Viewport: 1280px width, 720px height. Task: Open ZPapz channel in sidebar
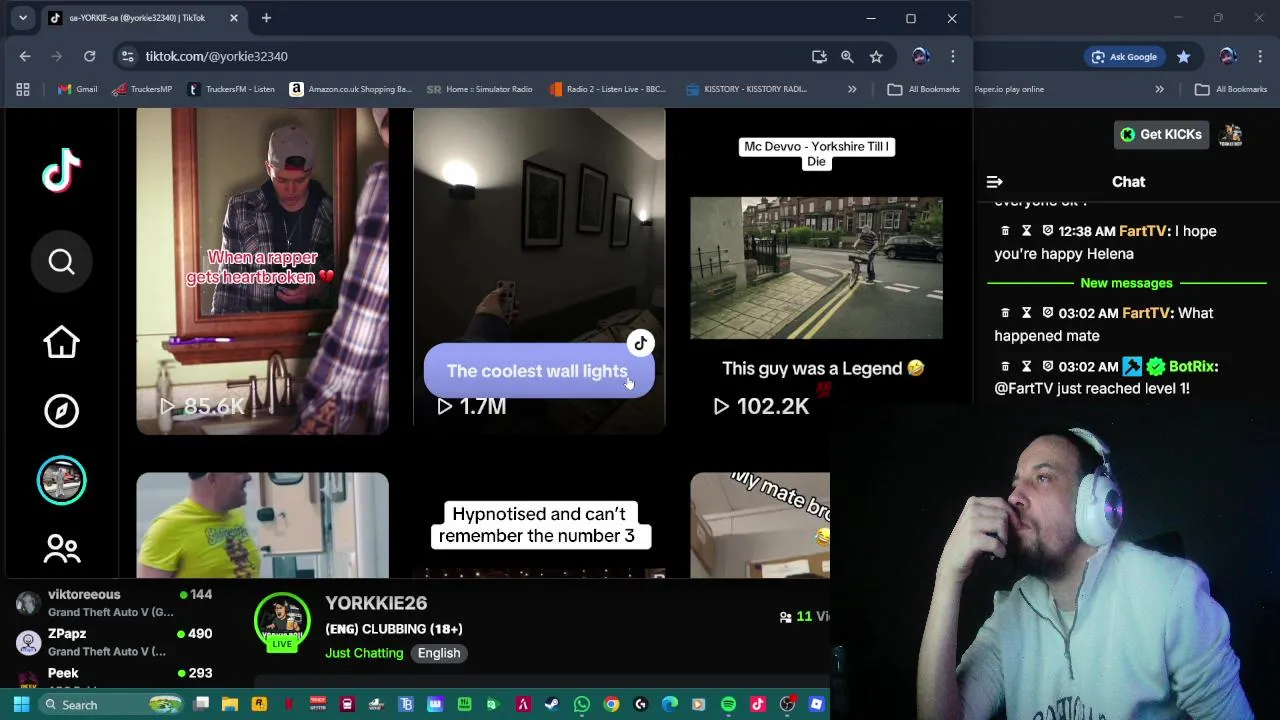pyautogui.click(x=115, y=642)
